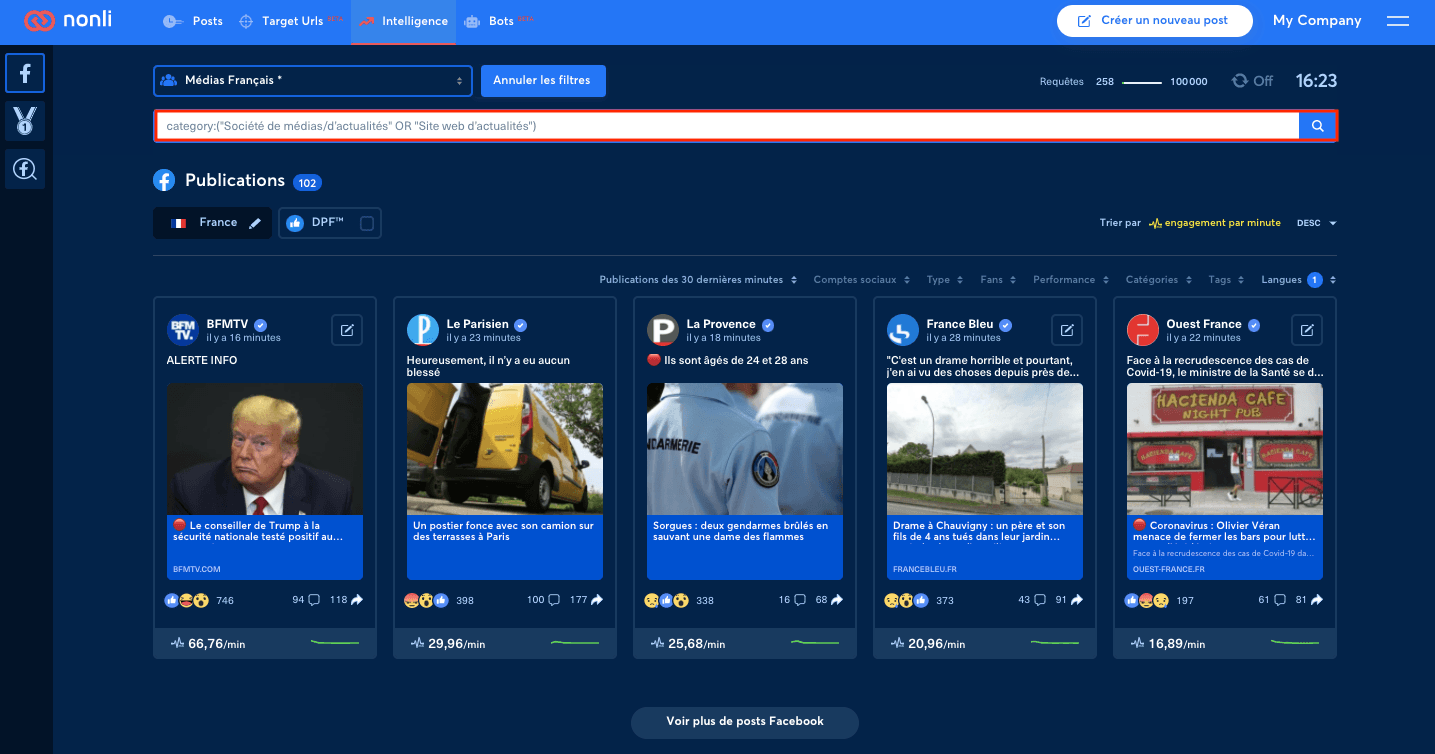Click the Drame à Chauvigny headline

pyautogui.click(x=979, y=531)
